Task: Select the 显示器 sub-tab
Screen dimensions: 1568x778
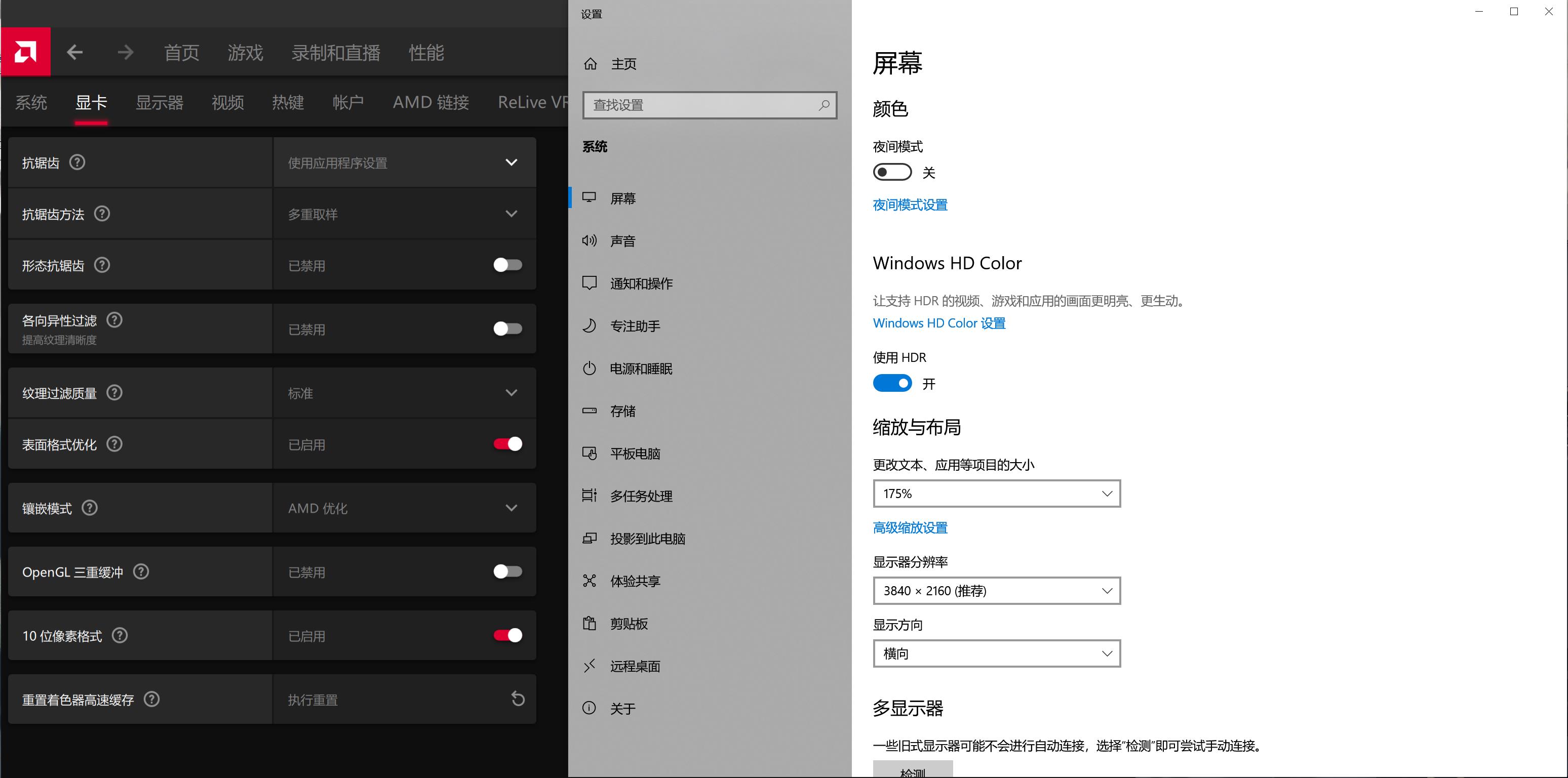Action: [160, 102]
